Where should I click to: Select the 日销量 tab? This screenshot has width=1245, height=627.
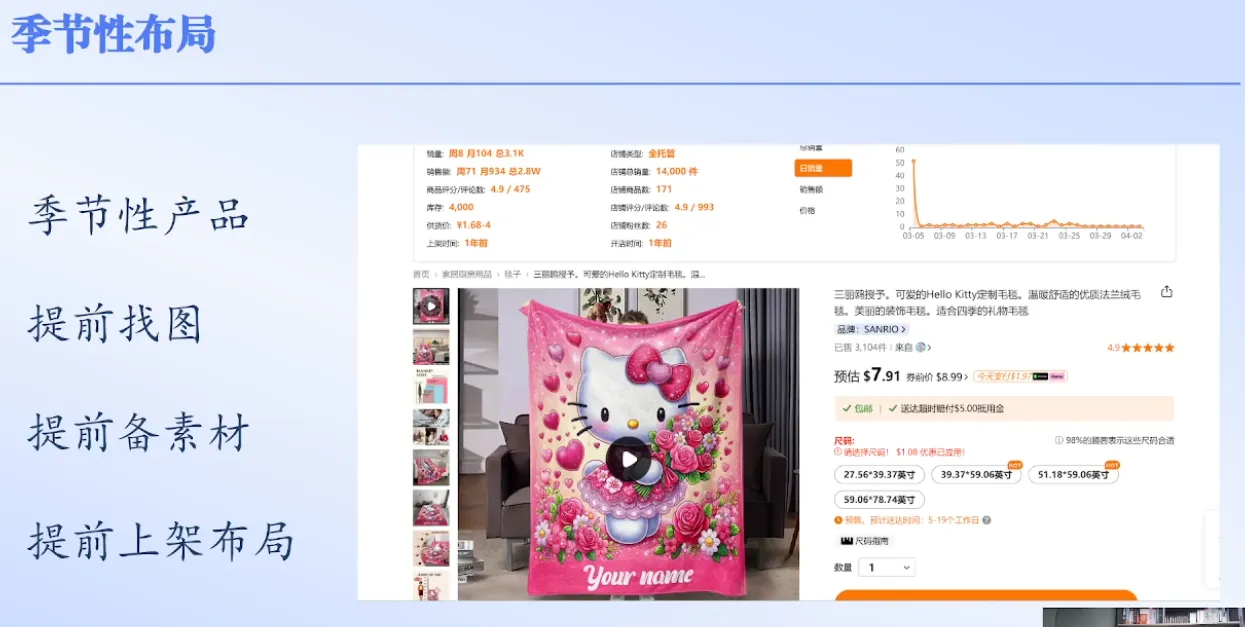[x=823, y=168]
